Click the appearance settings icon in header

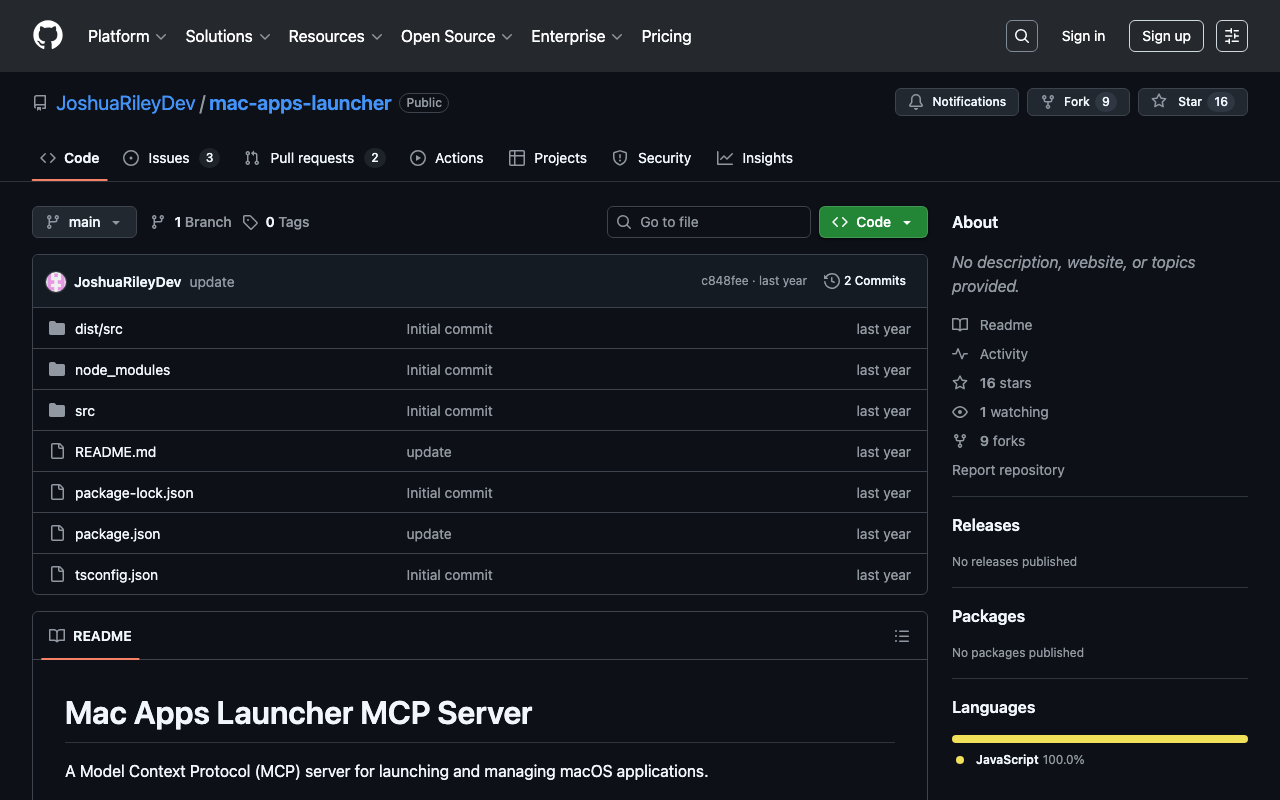(1231, 36)
